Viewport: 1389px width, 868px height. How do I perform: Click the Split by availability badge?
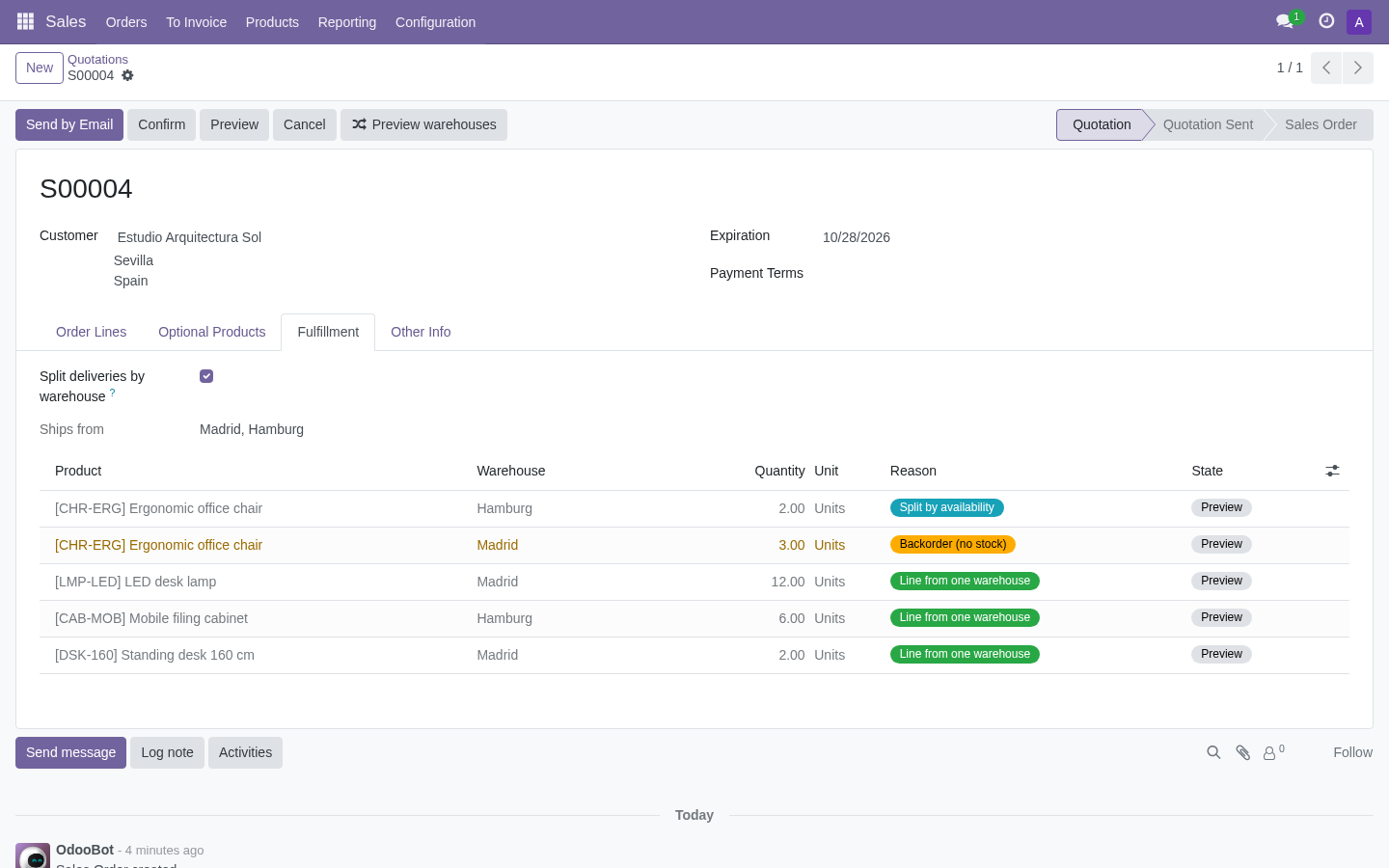[x=946, y=507]
